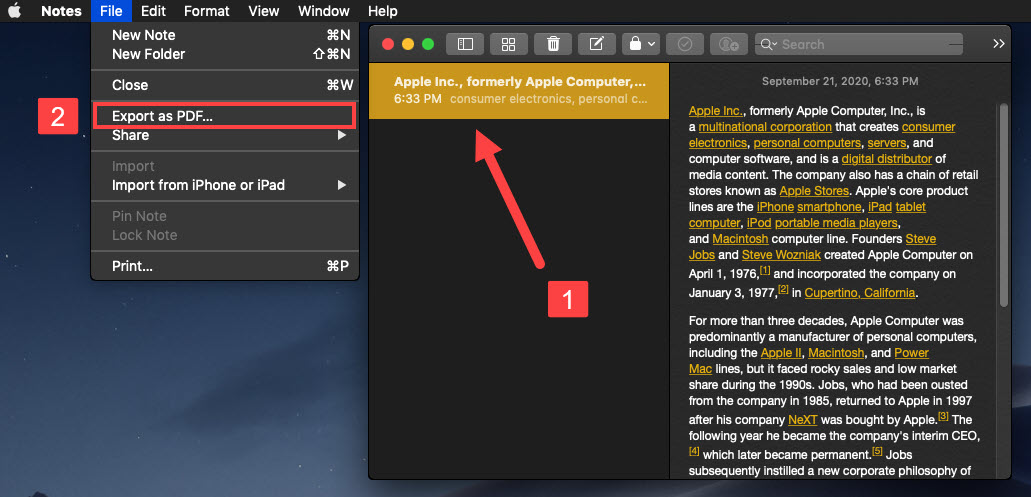Viewport: 1031px width, 497px height.
Task: Click footnote reference [1]
Action: coord(765,270)
